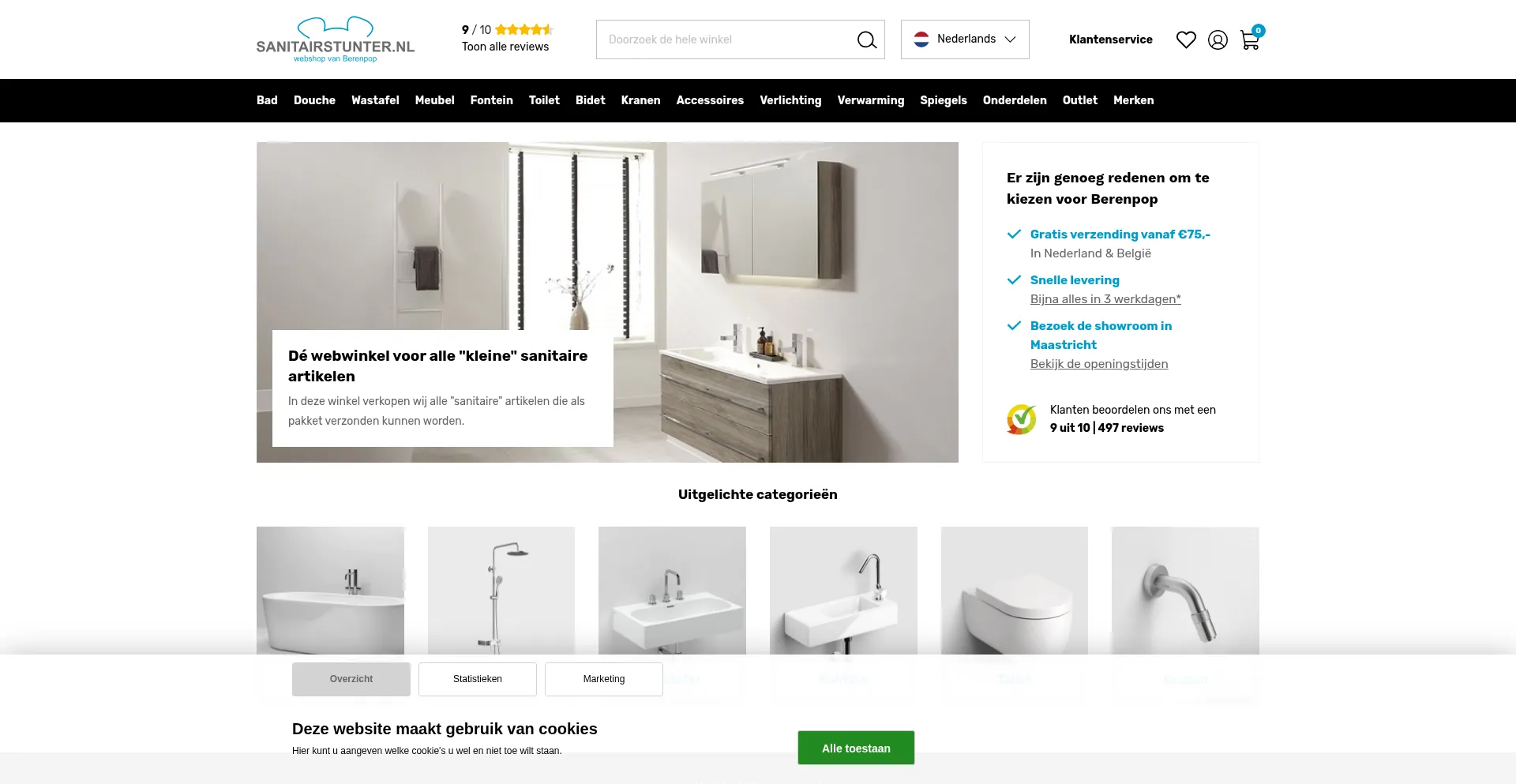Focus the Doorzoek de hele winkel field

(725, 39)
